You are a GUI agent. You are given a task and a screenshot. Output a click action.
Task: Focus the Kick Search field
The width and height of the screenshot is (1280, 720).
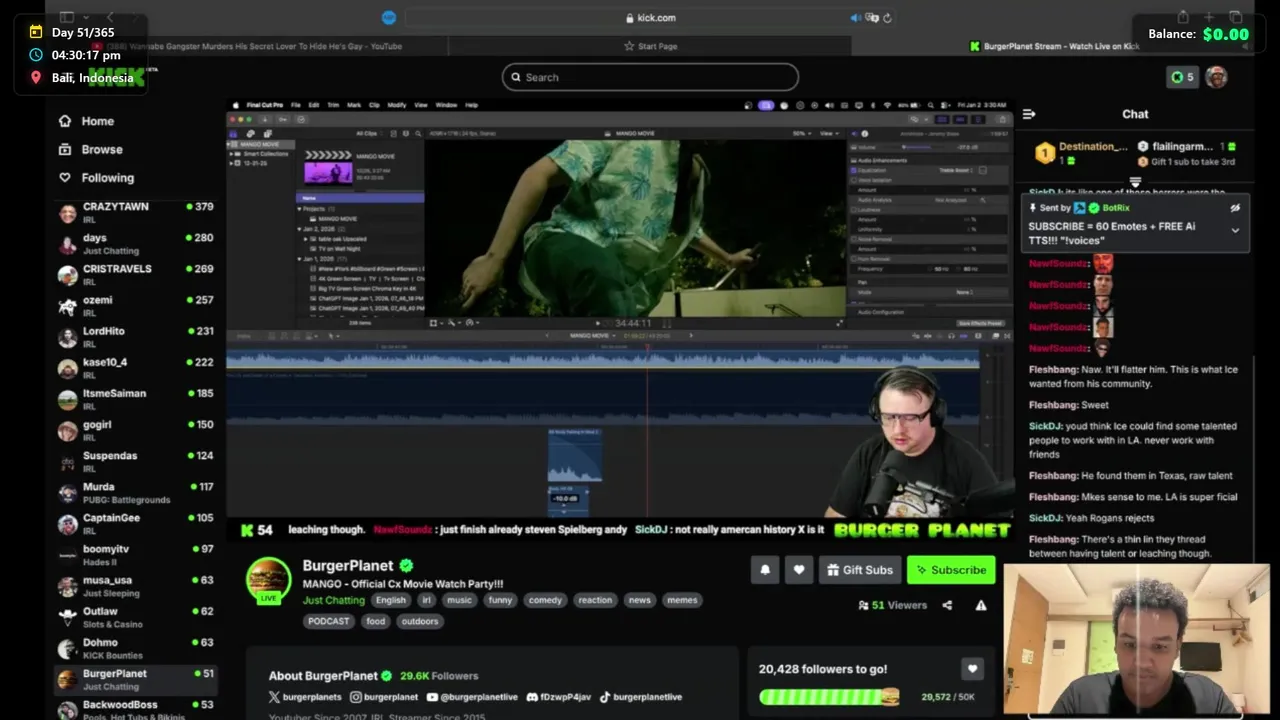650,77
